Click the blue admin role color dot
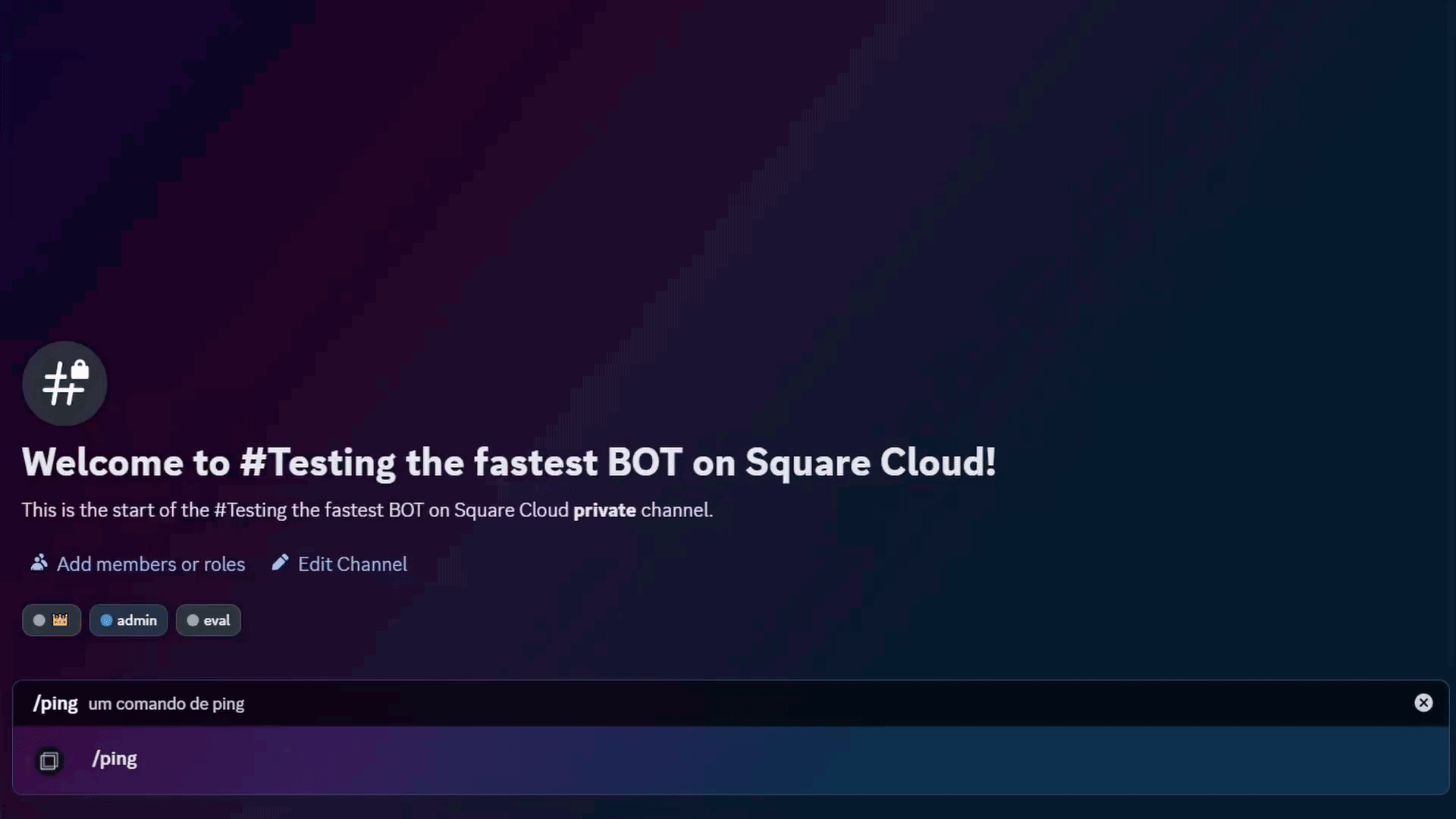The image size is (1456, 819). (x=107, y=620)
